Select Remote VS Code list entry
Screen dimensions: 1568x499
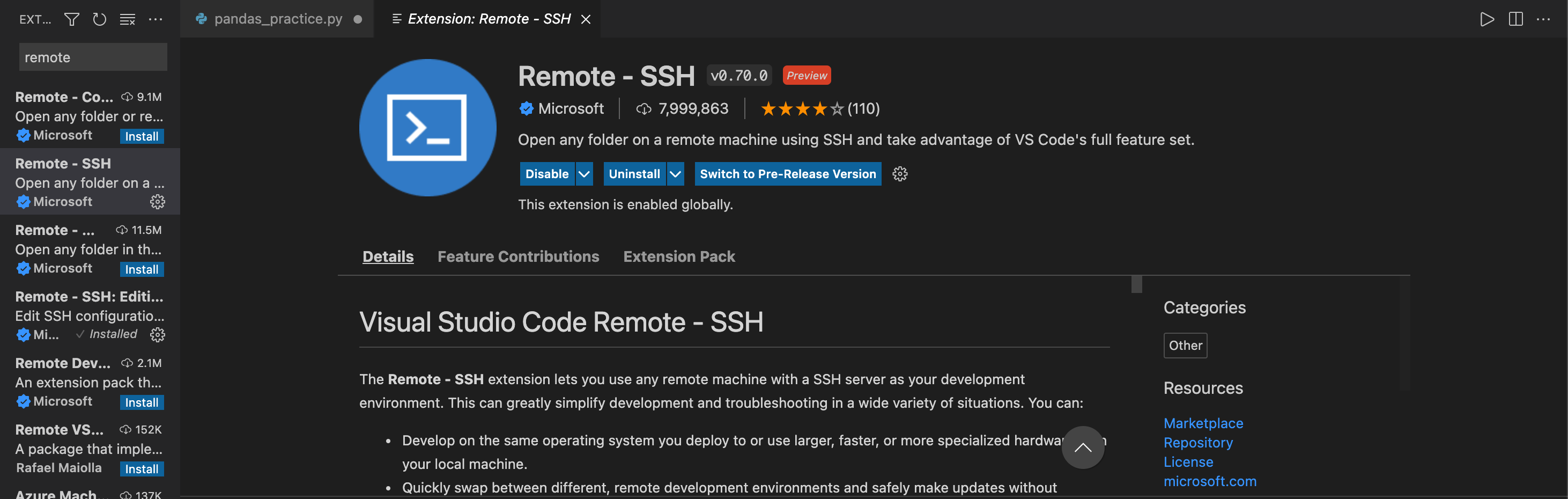(x=90, y=448)
